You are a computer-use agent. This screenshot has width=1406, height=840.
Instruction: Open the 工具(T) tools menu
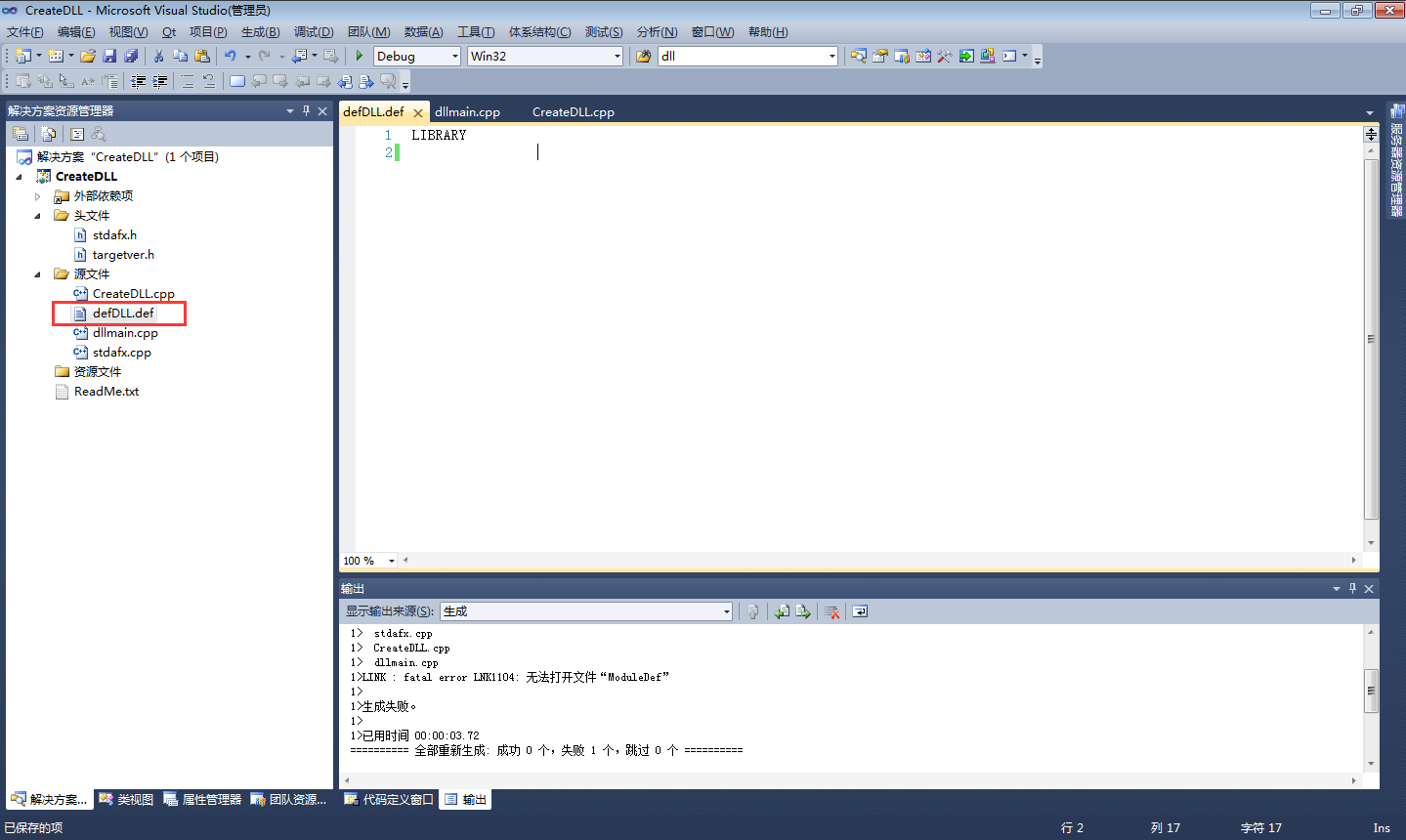476,32
